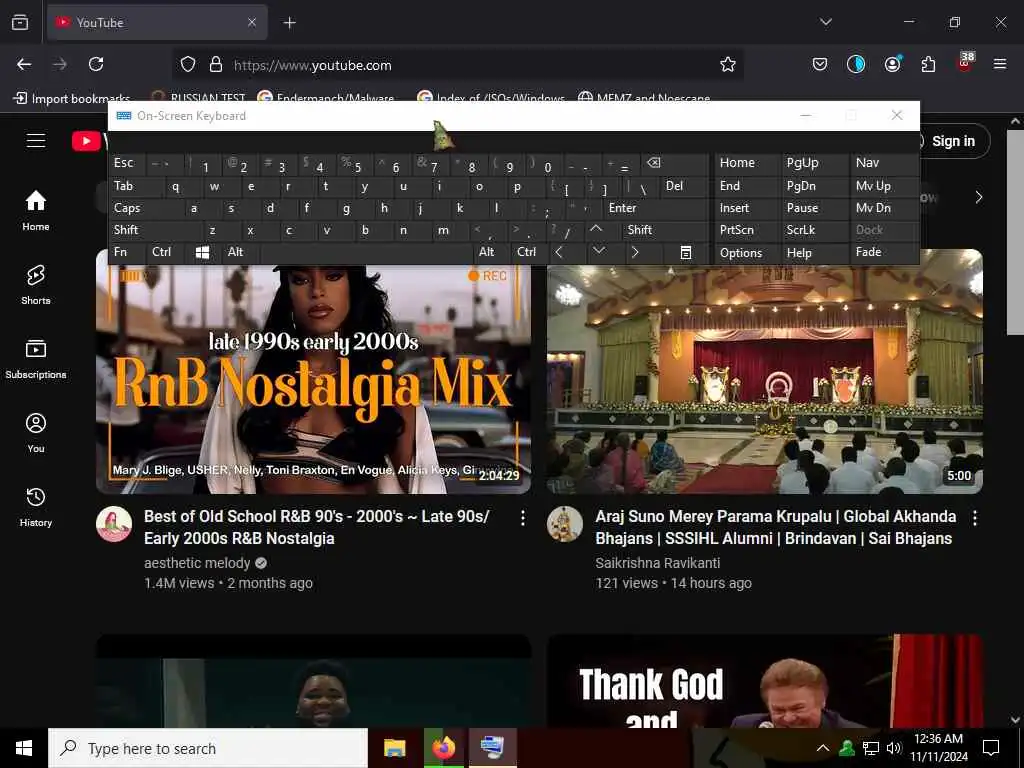The image size is (1024, 768).
Task: Open the red extension badge showing 38
Action: click(x=965, y=62)
